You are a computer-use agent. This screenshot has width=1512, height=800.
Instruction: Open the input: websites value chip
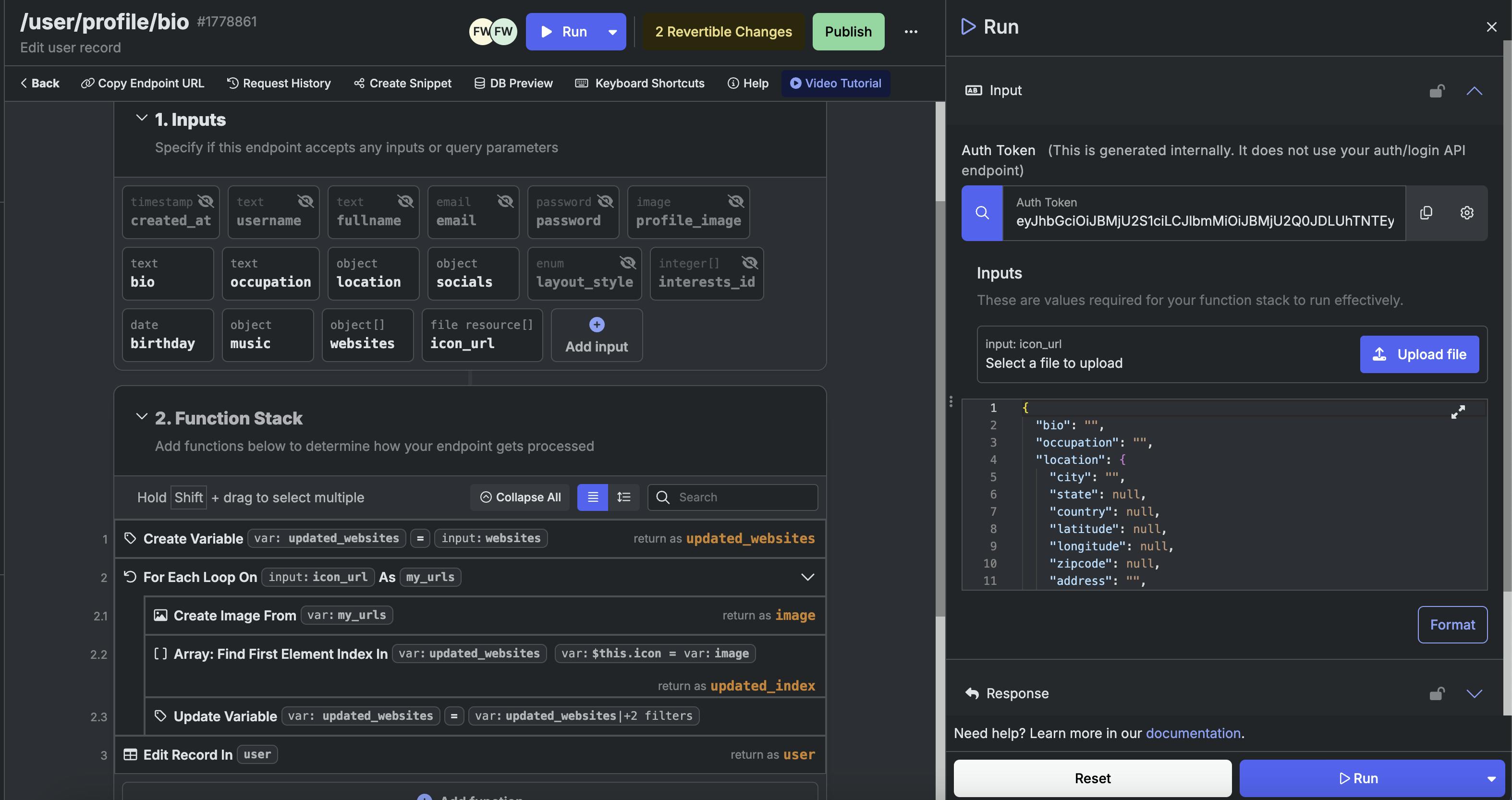pyautogui.click(x=491, y=538)
